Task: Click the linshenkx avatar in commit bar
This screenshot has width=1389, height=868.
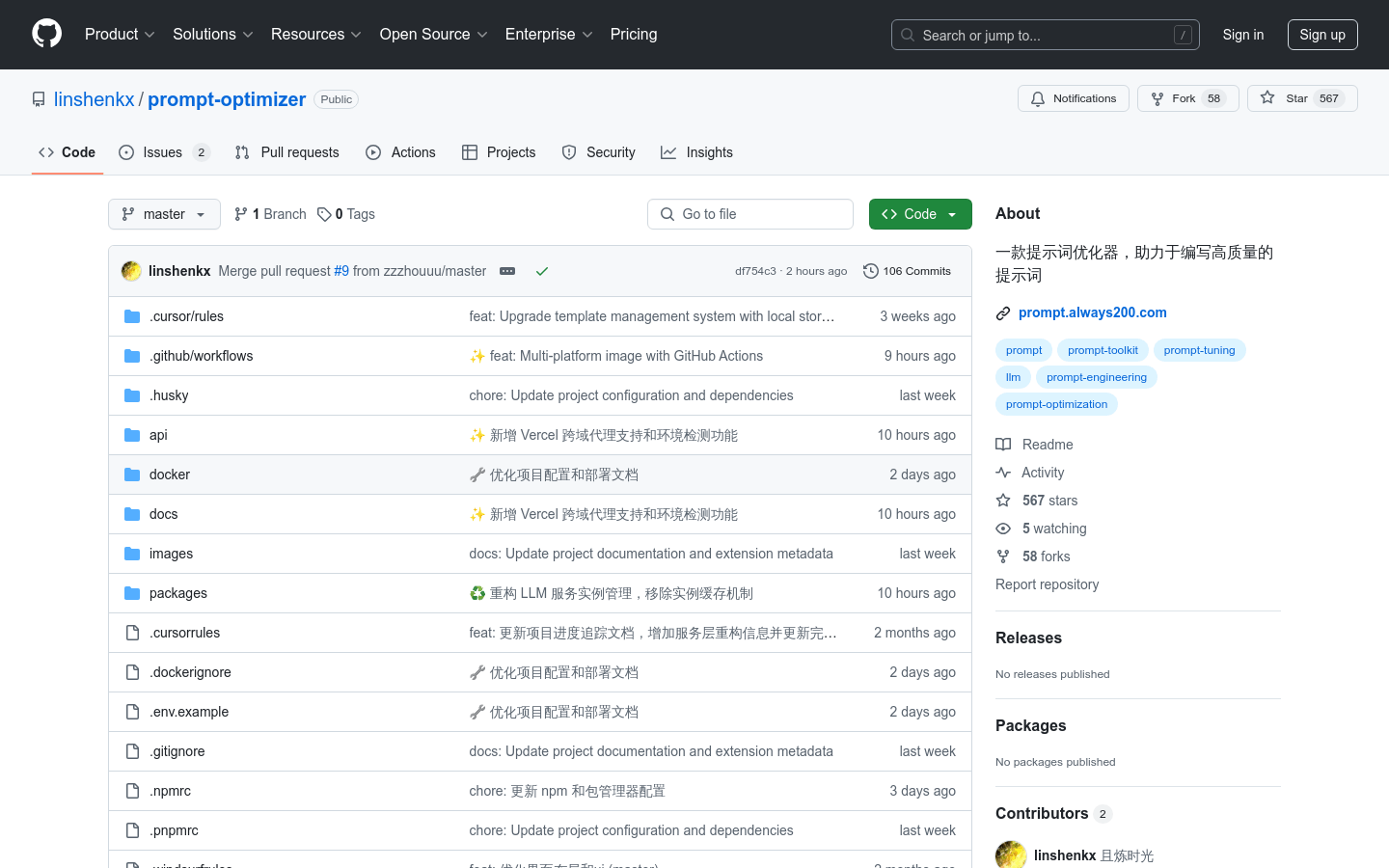Action: click(x=131, y=271)
